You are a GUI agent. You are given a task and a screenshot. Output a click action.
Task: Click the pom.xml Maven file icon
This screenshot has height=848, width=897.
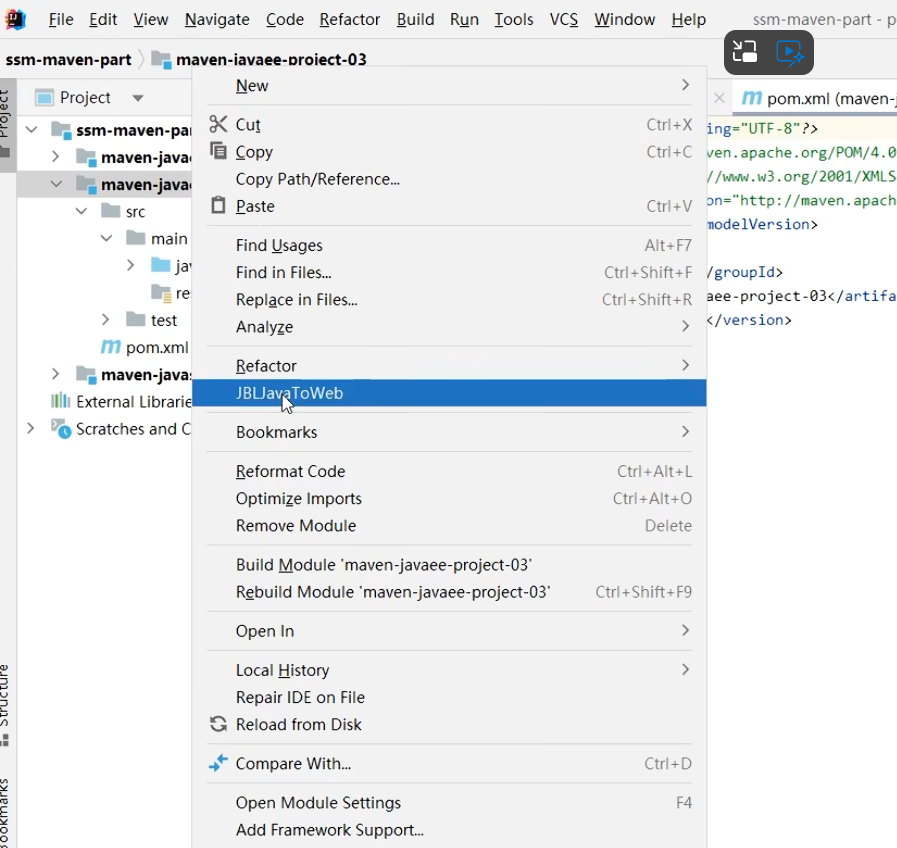click(x=110, y=347)
